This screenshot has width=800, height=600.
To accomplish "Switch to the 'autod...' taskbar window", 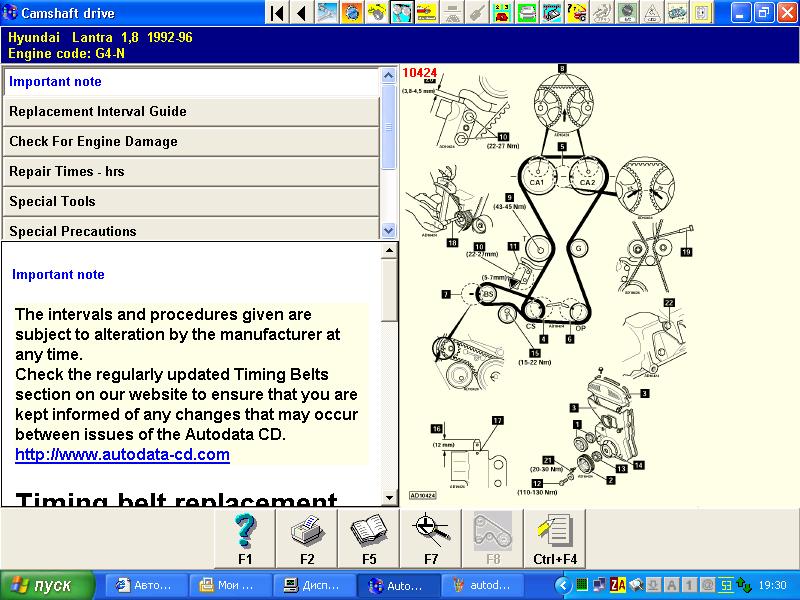I will point(482,585).
